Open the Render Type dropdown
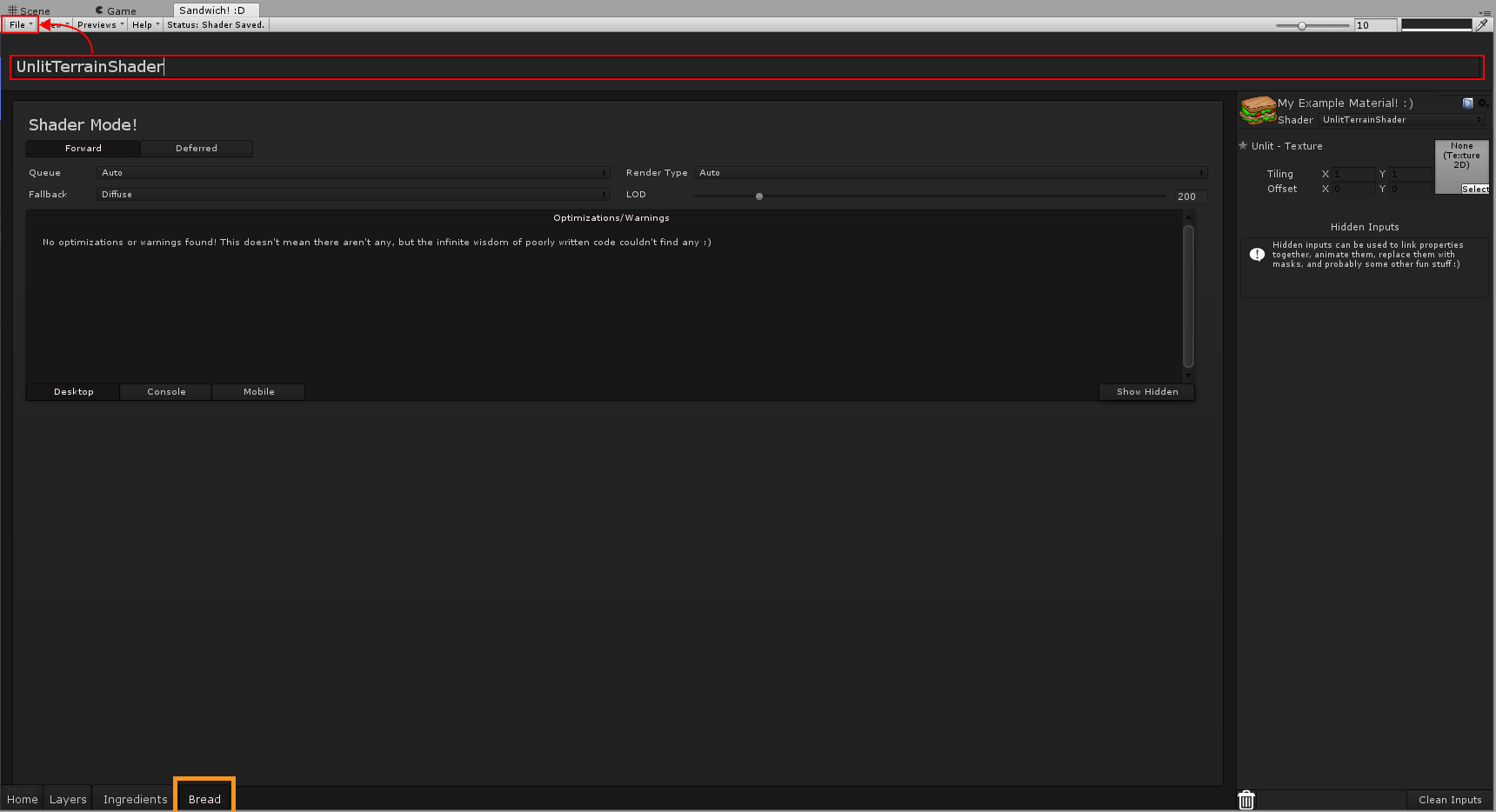This screenshot has width=1496, height=812. tap(952, 173)
